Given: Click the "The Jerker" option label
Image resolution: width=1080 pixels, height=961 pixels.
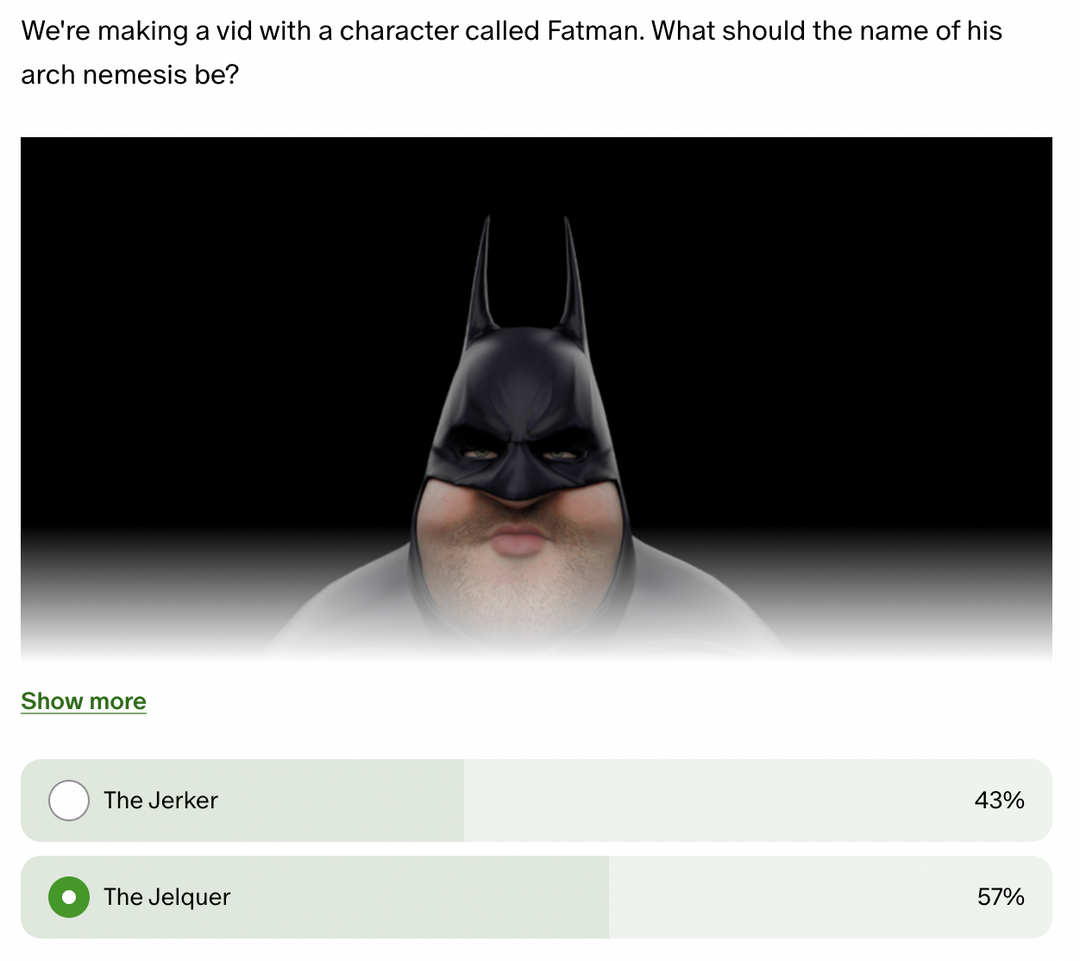Looking at the screenshot, I should pyautogui.click(x=160, y=800).
